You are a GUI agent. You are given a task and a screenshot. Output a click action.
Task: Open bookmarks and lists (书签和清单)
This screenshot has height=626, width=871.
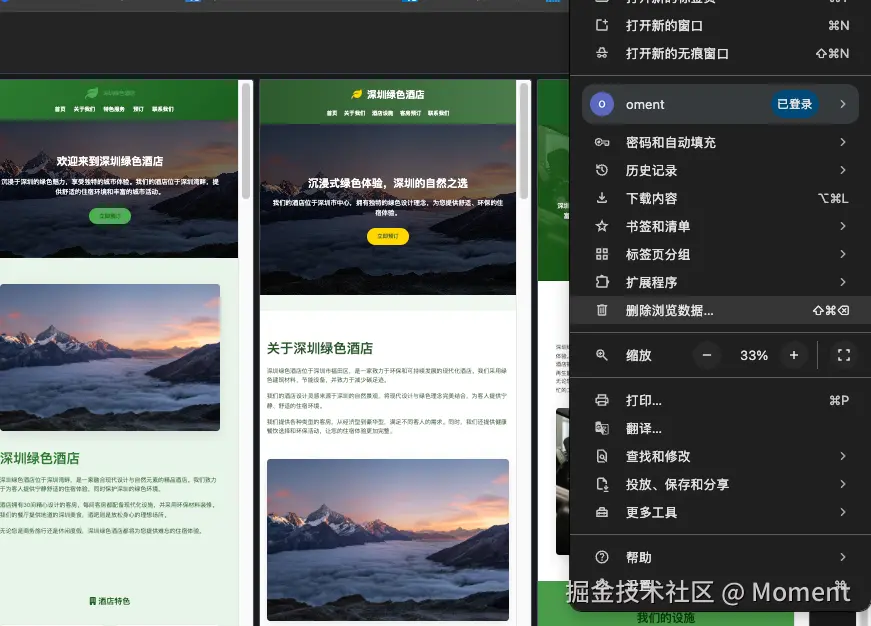coord(720,226)
